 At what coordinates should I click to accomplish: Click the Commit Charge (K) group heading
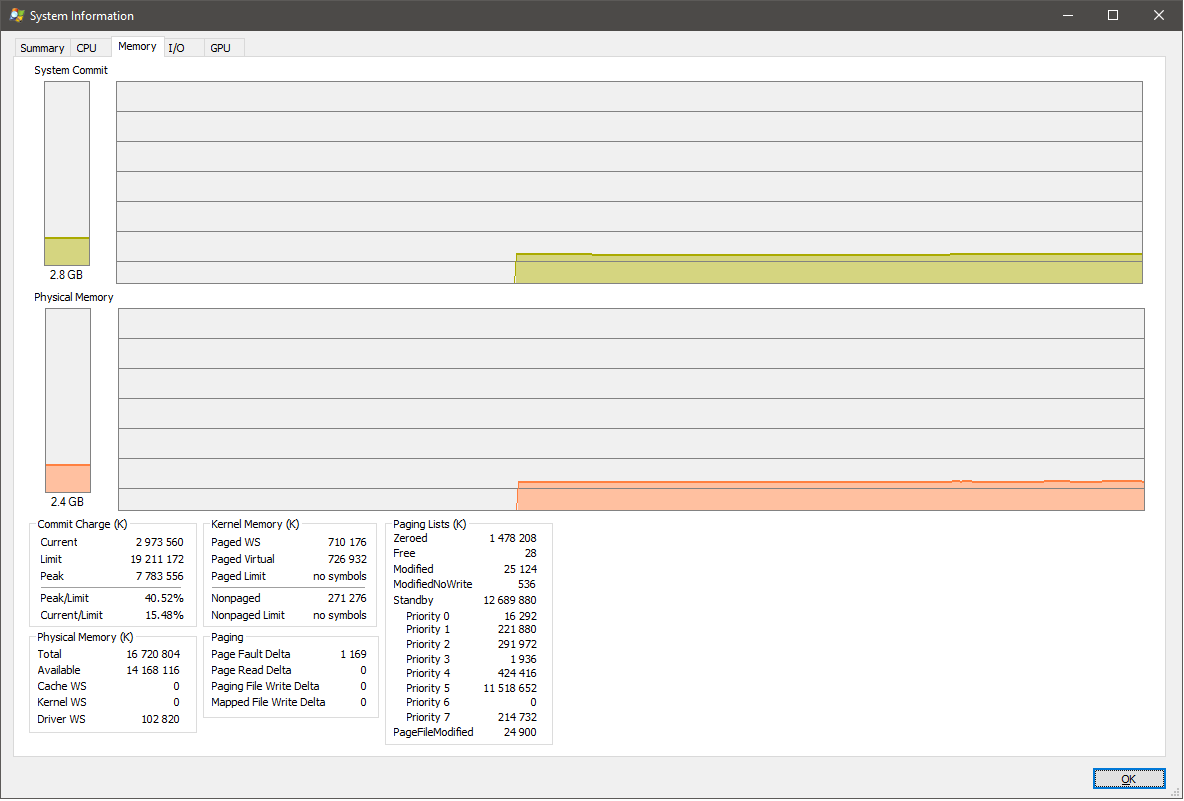point(82,524)
